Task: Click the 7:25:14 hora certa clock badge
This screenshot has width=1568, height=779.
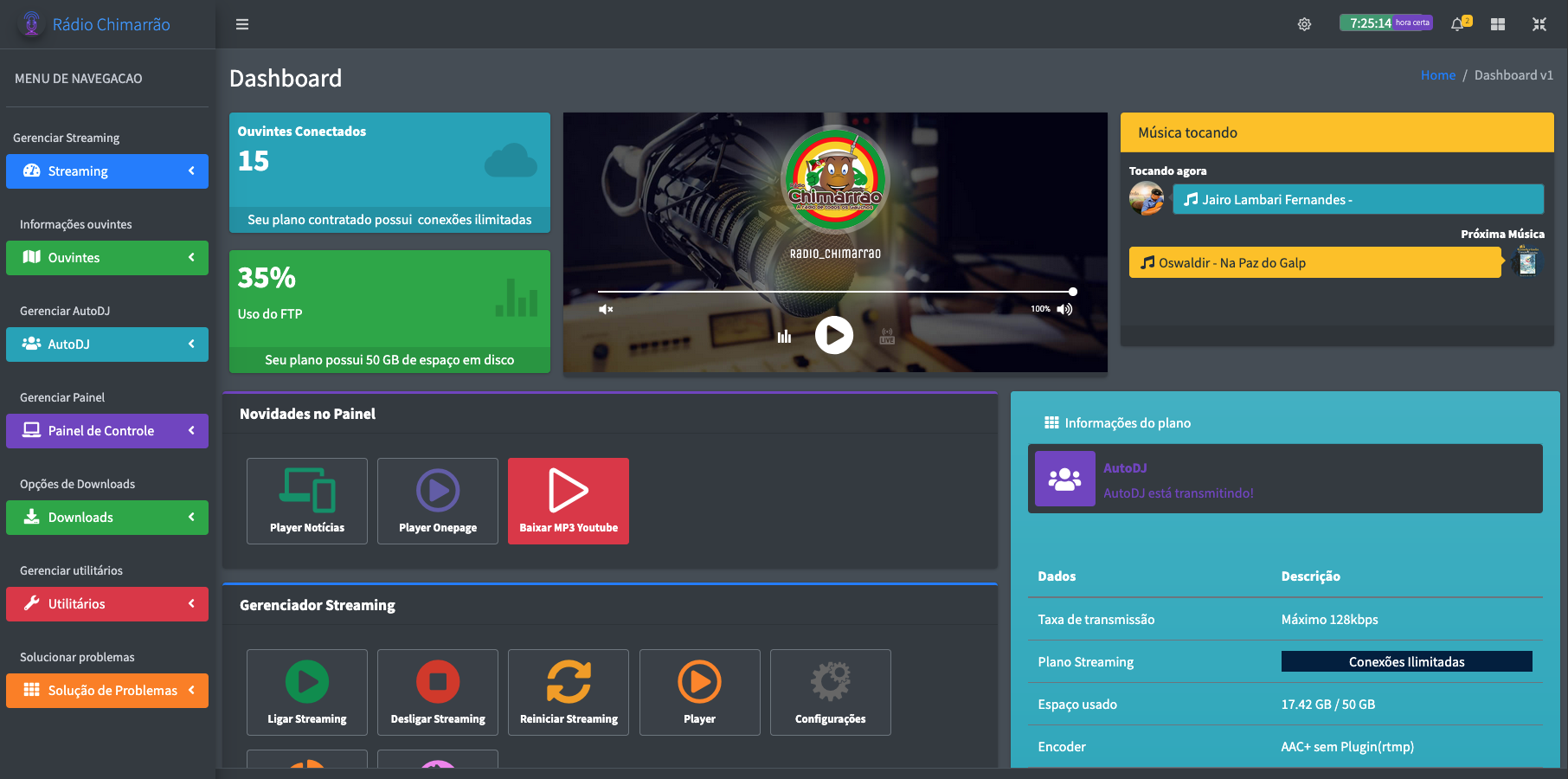Action: click(1385, 23)
